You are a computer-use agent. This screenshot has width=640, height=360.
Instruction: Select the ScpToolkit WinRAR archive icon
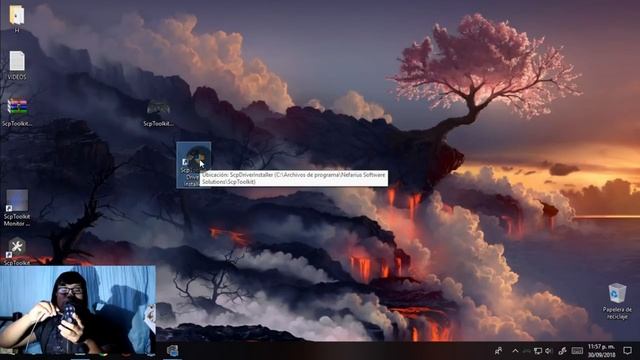17,112
